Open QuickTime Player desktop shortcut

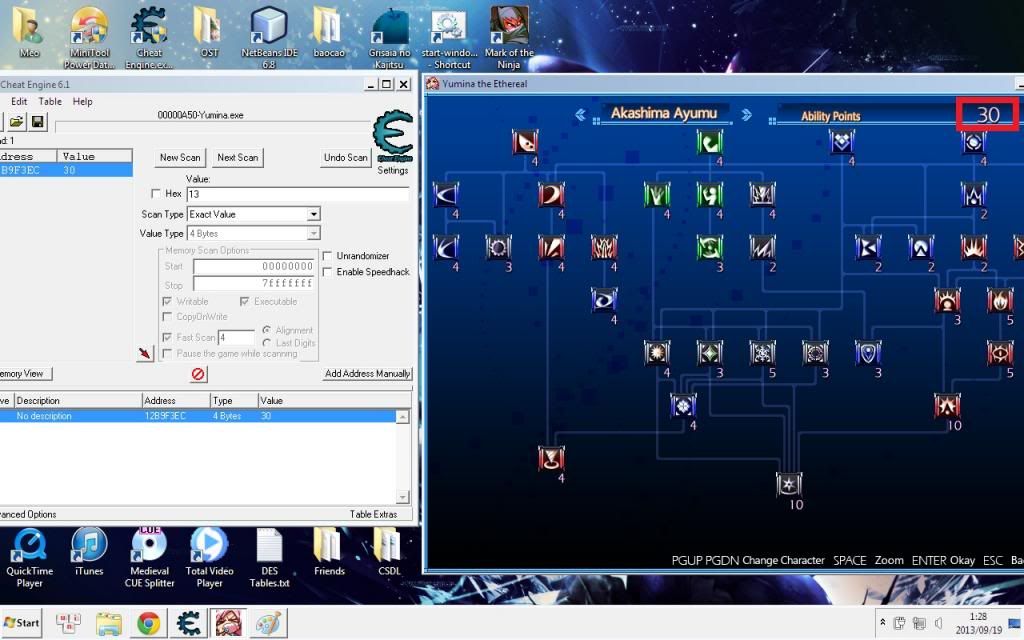(29, 558)
